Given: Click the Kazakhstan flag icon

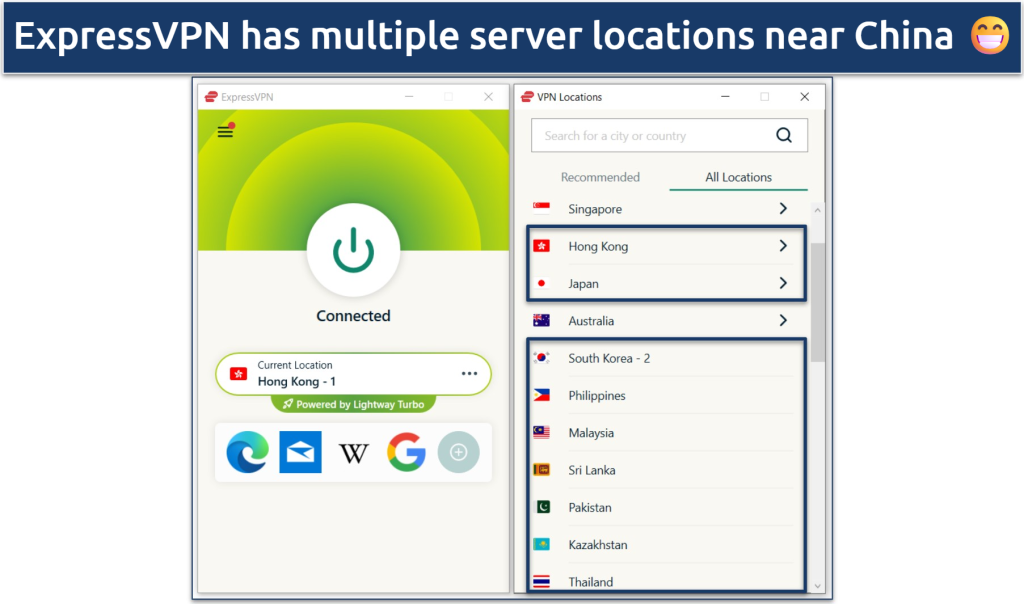Looking at the screenshot, I should pyautogui.click(x=541, y=544).
